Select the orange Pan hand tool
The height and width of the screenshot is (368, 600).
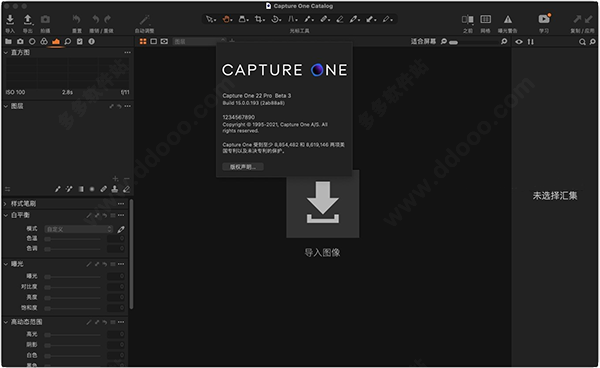[227, 19]
